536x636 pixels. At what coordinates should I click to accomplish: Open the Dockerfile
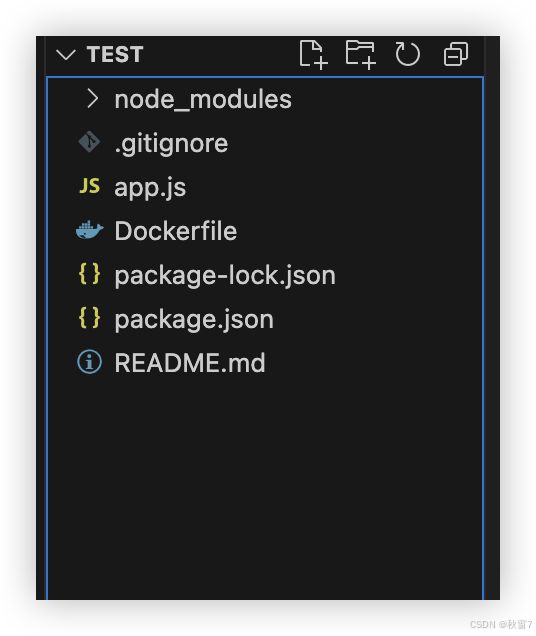(x=176, y=231)
